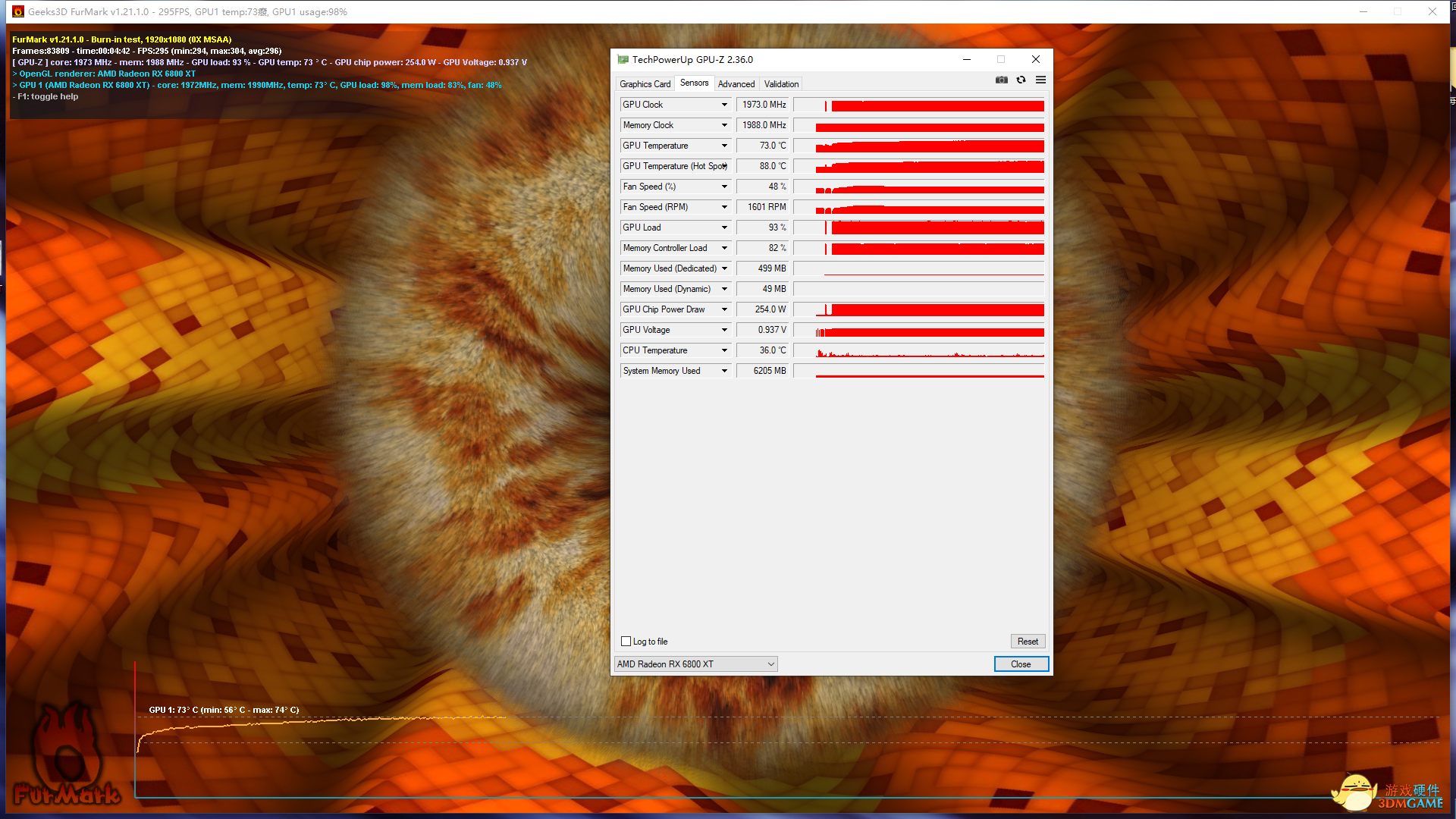
Task: Close the FurMark window
Action: [1432, 11]
